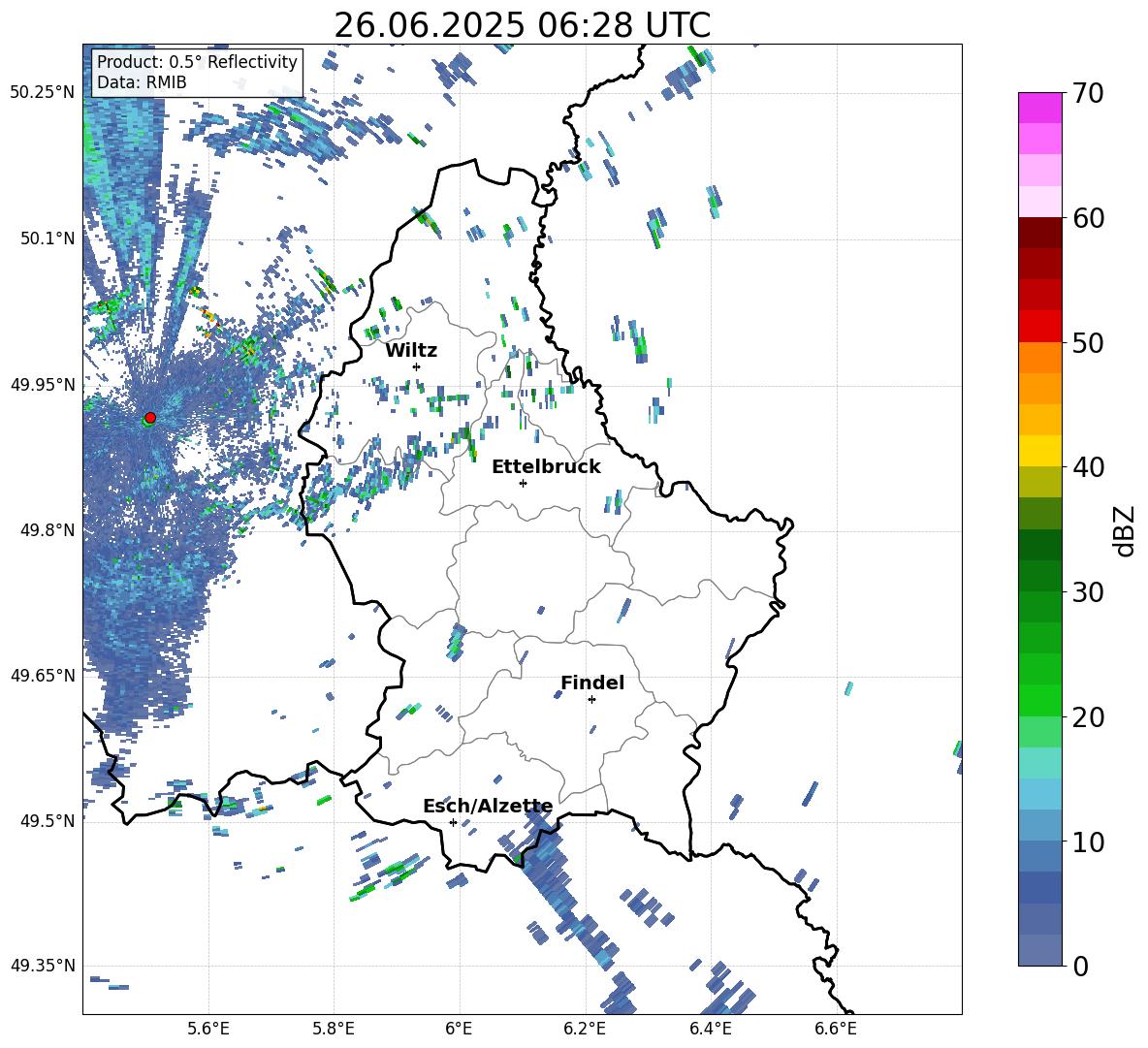Click the Ettelbruck station cross marker
This screenshot has width=1148, height=1048.
(x=523, y=483)
